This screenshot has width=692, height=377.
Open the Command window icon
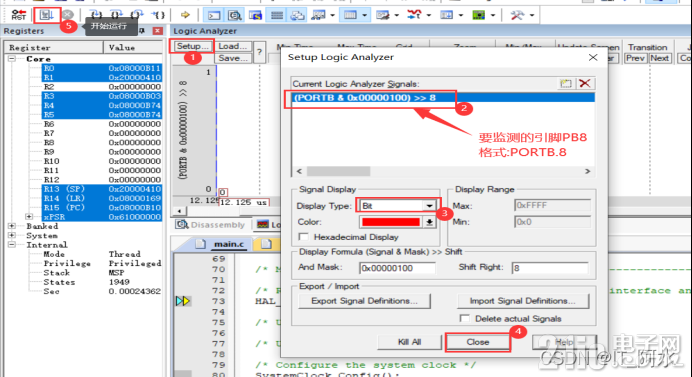[214, 15]
